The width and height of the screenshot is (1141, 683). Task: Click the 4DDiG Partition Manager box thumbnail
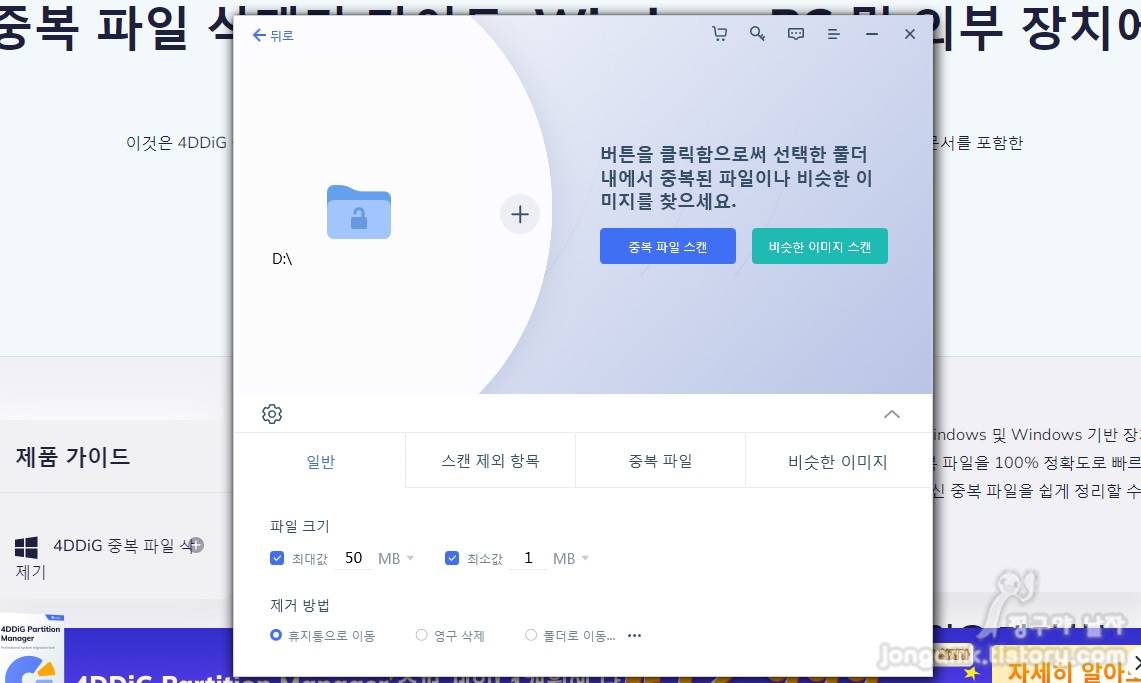point(32,649)
